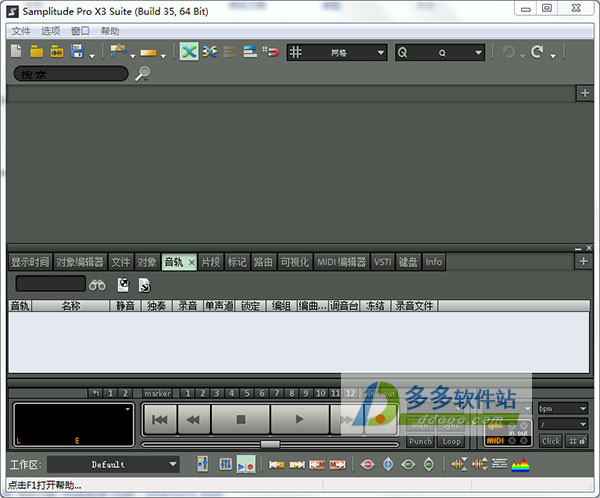This screenshot has width=600, height=498.
Task: Toggle the metronome Click button
Action: tap(551, 441)
